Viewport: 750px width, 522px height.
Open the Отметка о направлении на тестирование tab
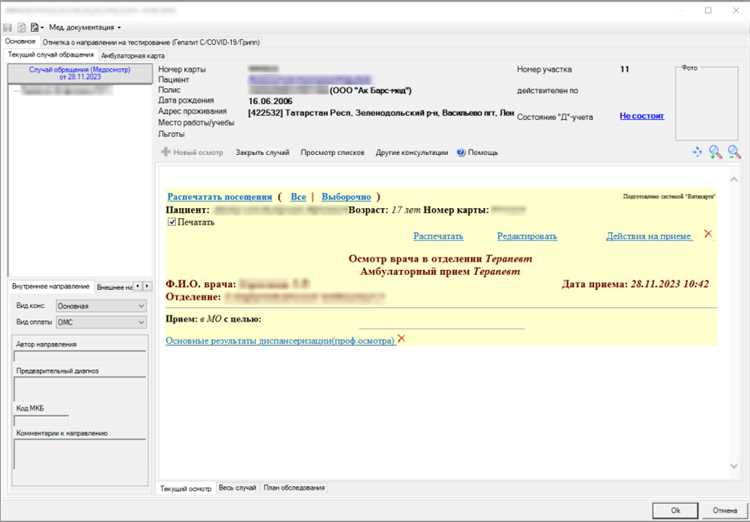coord(151,42)
